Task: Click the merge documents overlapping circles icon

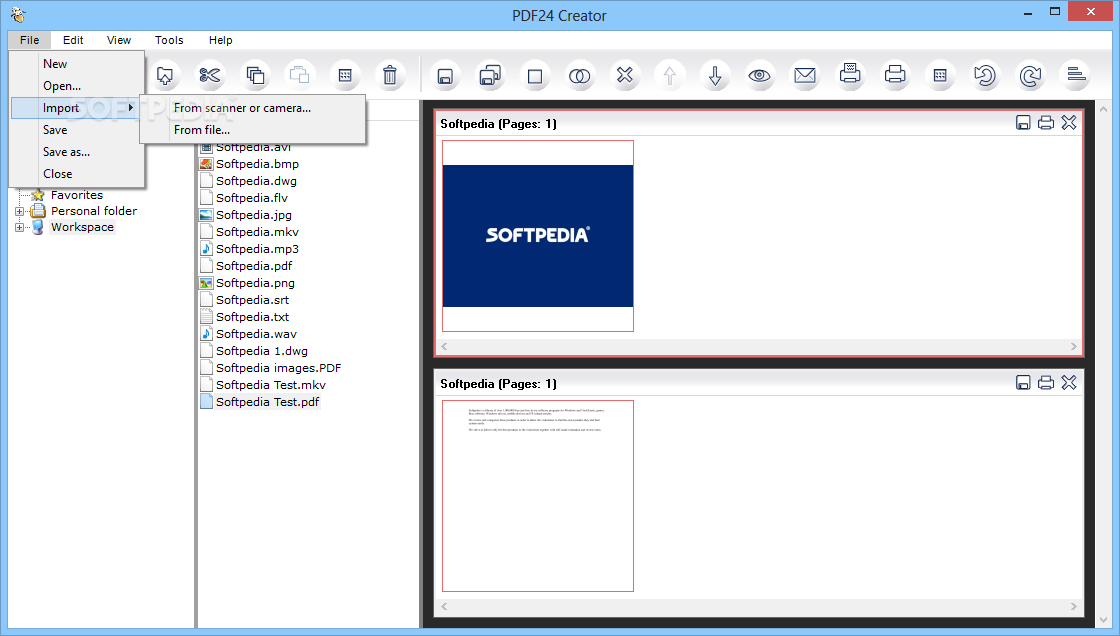Action: [x=579, y=76]
